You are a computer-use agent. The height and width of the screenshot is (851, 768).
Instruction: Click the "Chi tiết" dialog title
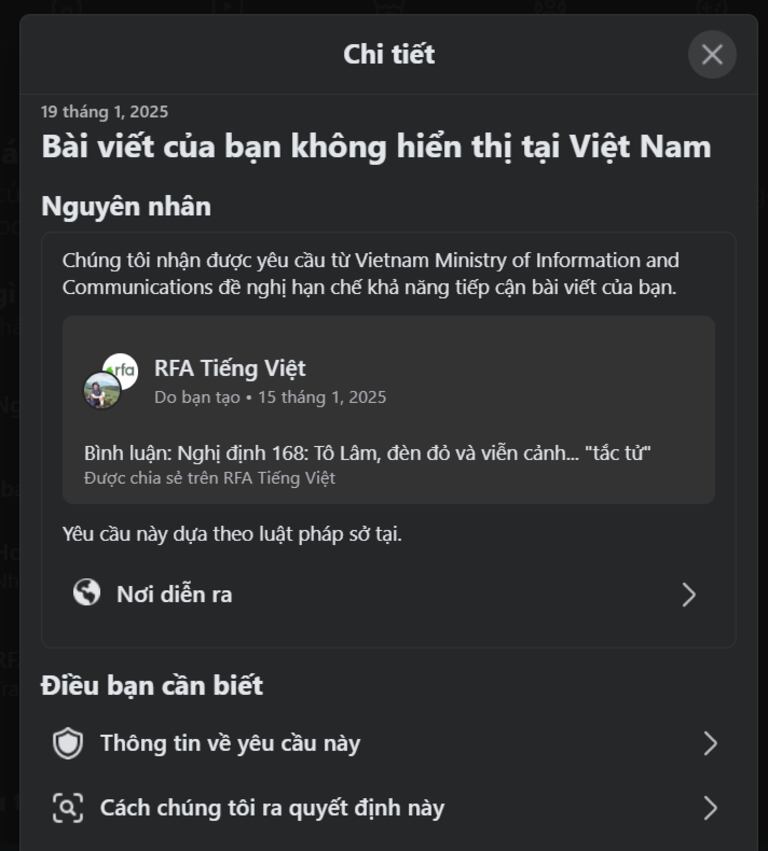click(x=390, y=55)
